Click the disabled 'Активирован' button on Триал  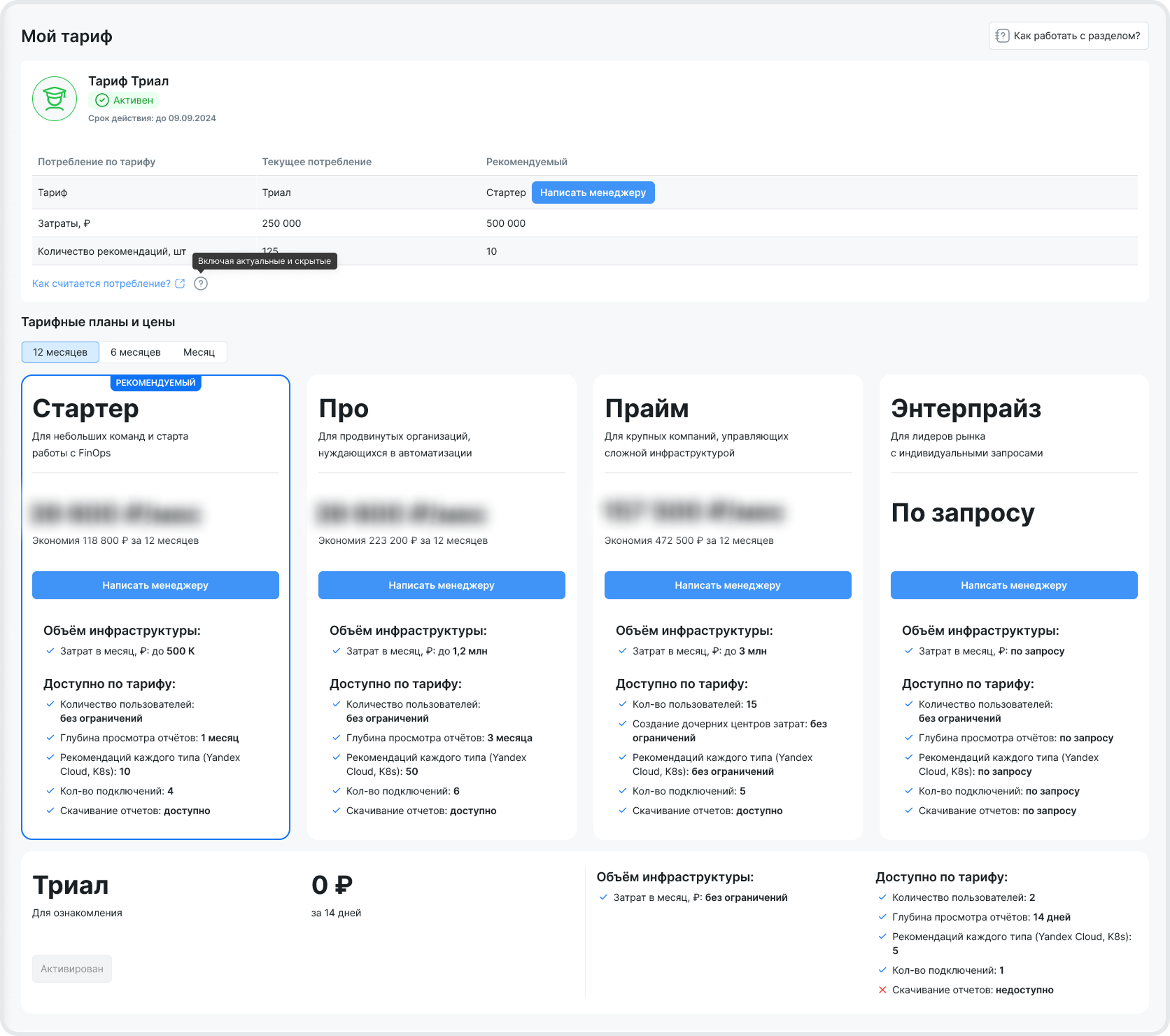click(72, 969)
